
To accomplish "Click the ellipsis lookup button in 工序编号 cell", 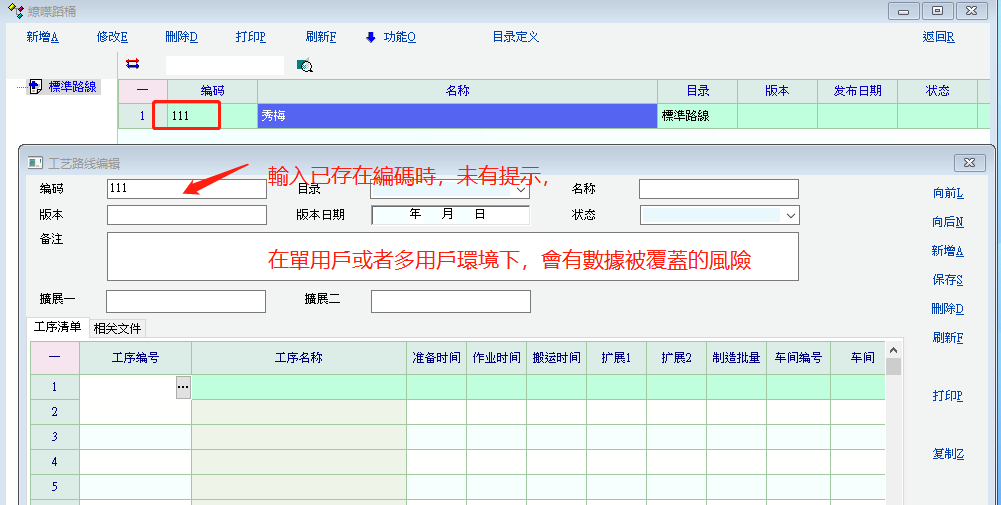I will [183, 386].
